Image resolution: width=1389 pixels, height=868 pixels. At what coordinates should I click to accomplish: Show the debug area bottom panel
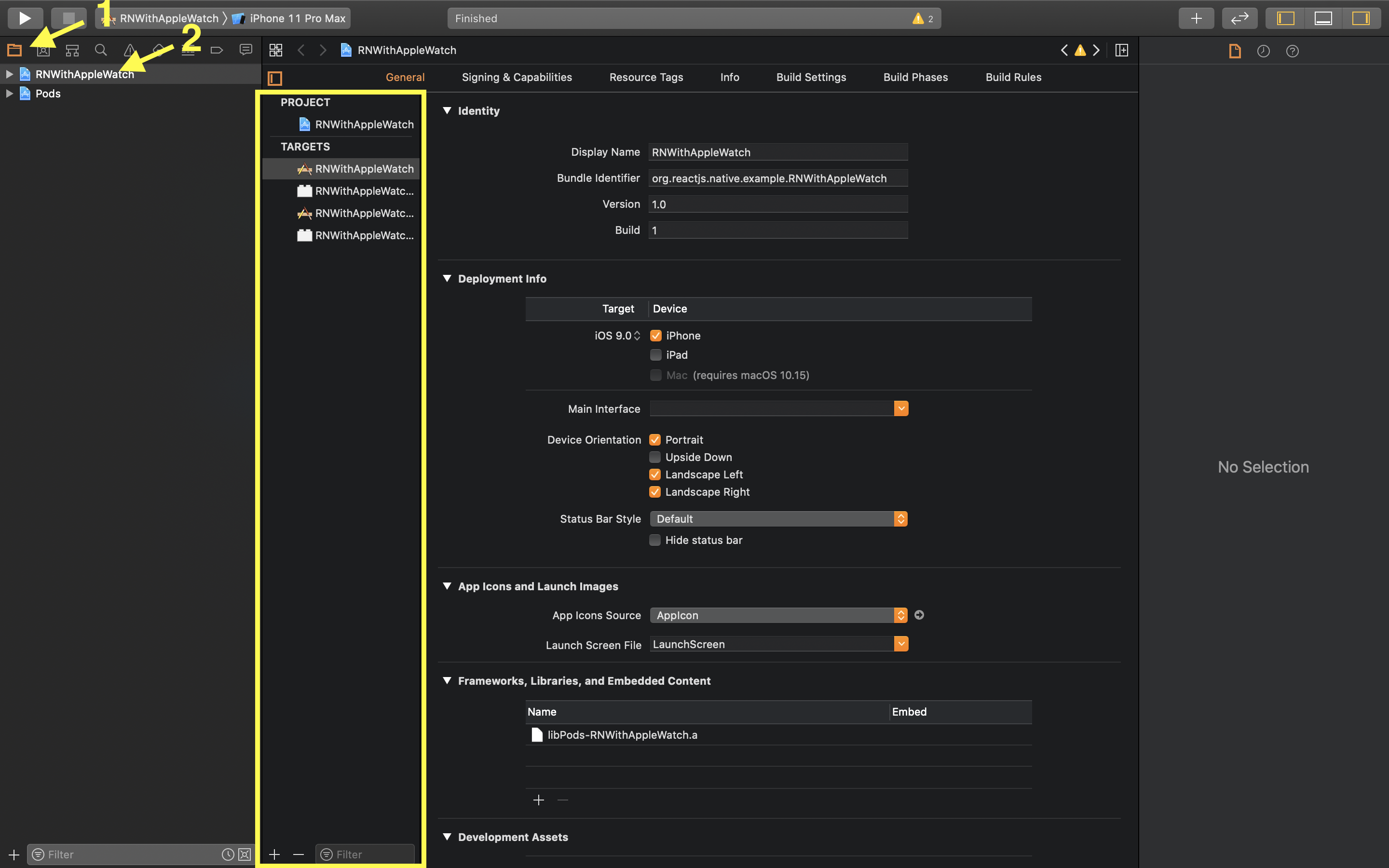[x=1323, y=18]
